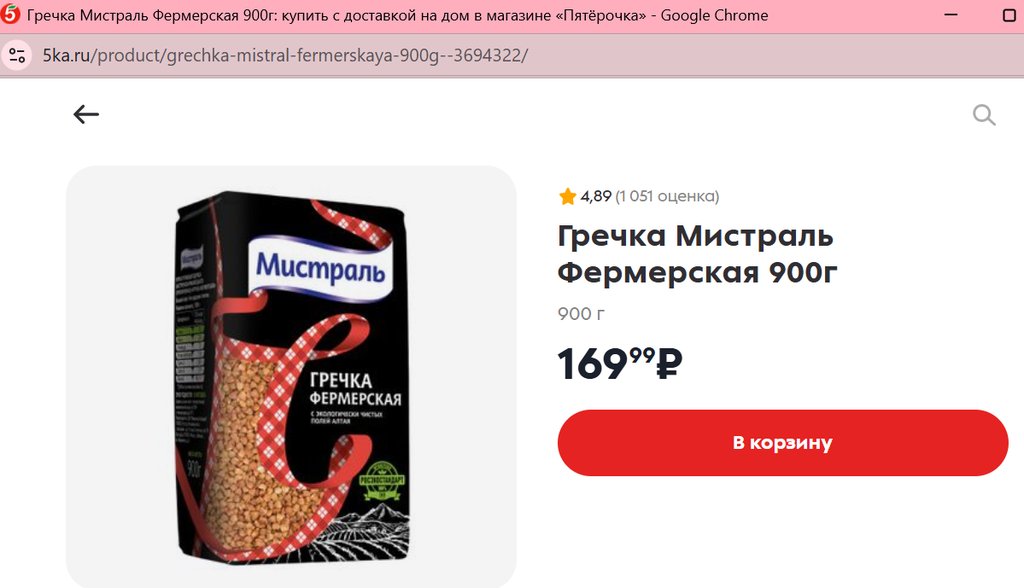Click the window title bar text
The width and height of the screenshot is (1024, 588).
397,15
